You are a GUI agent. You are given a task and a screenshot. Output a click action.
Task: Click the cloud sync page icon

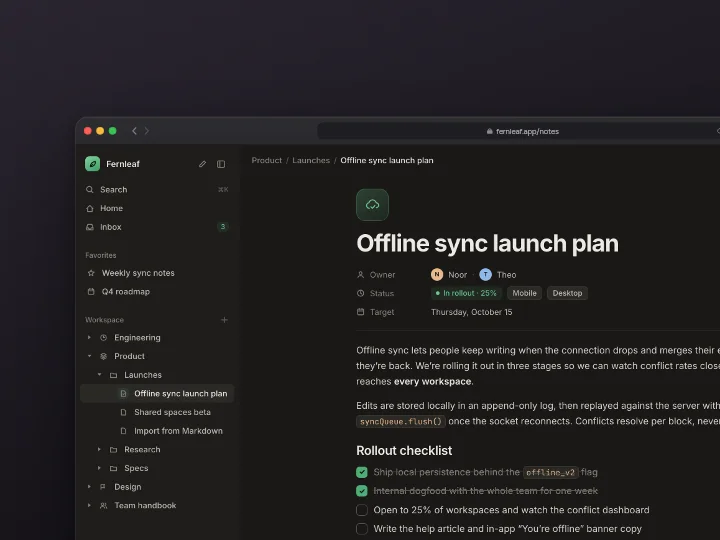[x=372, y=205]
